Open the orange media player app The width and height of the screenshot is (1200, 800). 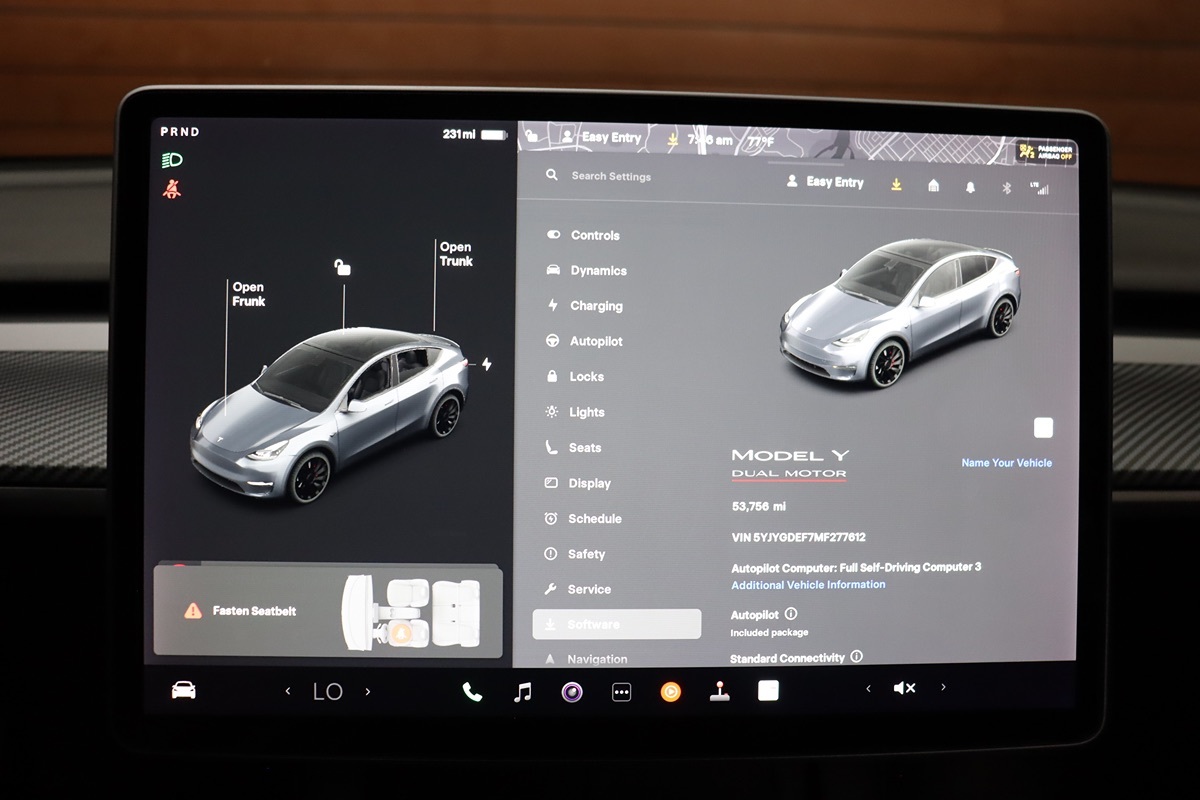pos(670,691)
